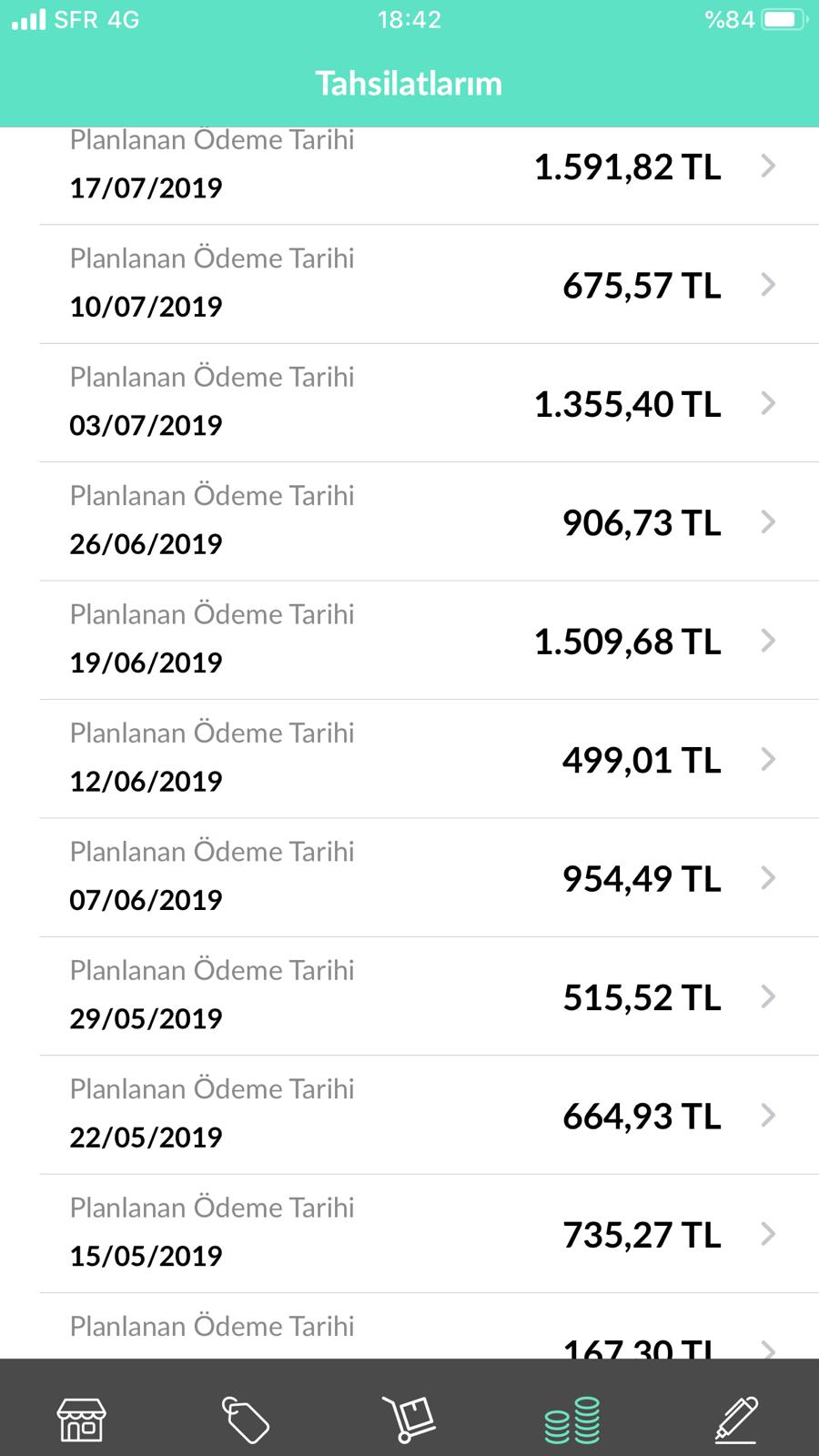The height and width of the screenshot is (1456, 819).
Task: Open partially visible 167,30 TL payment
Action: tap(430, 1327)
